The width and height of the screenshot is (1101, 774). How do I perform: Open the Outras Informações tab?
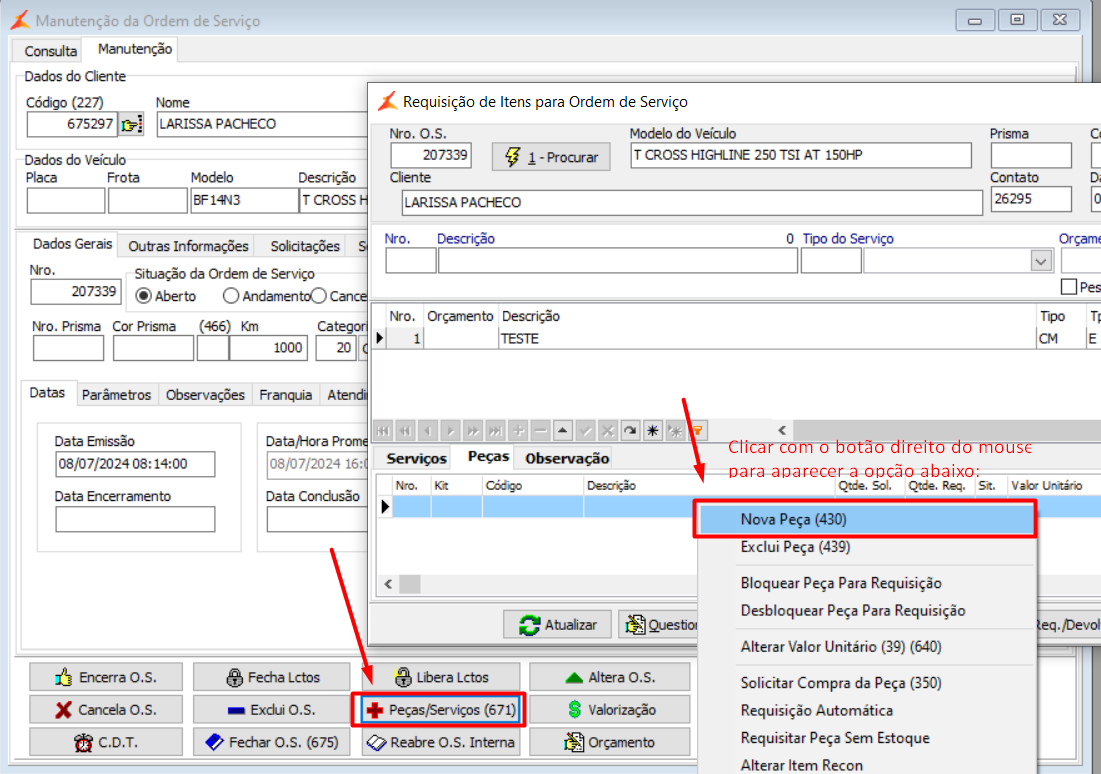(x=188, y=247)
